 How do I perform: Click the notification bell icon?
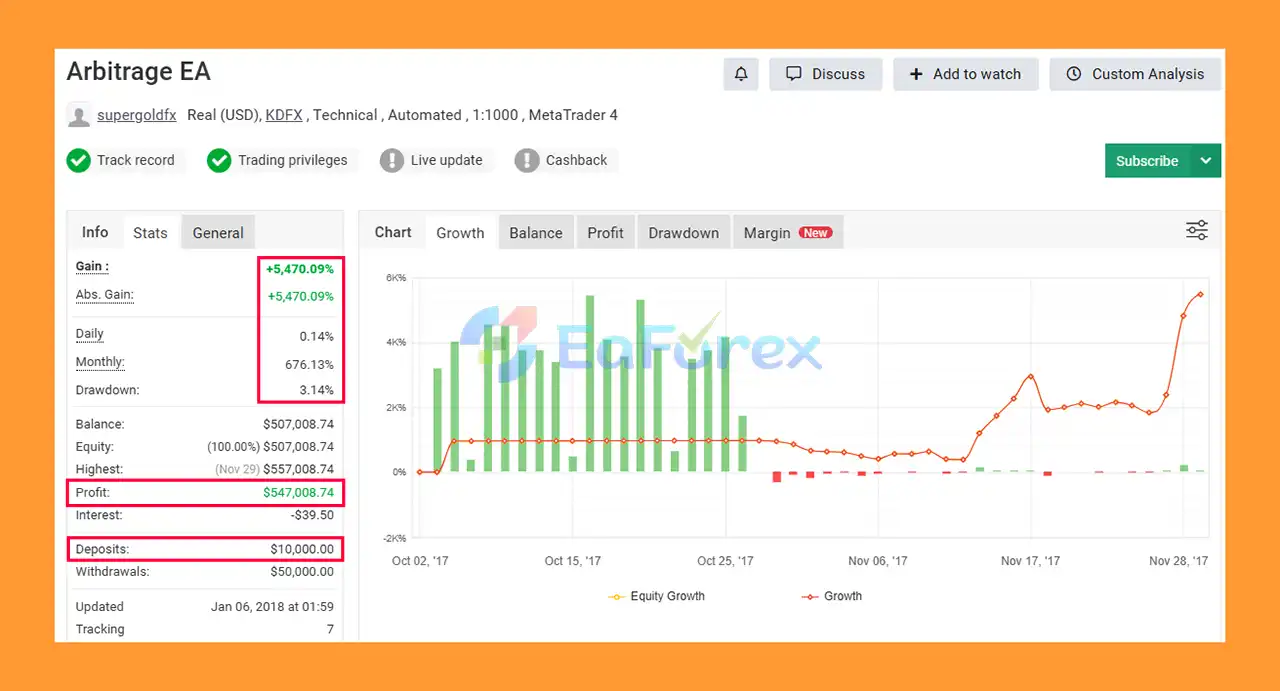coord(741,74)
